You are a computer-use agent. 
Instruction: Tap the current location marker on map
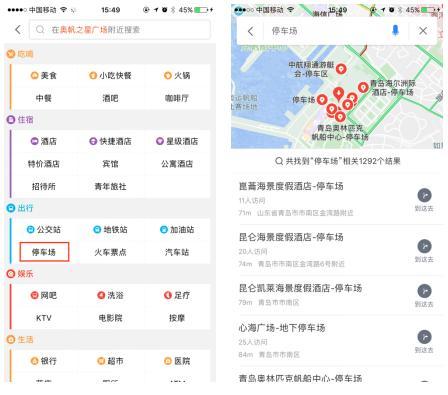pyautogui.click(x=338, y=94)
